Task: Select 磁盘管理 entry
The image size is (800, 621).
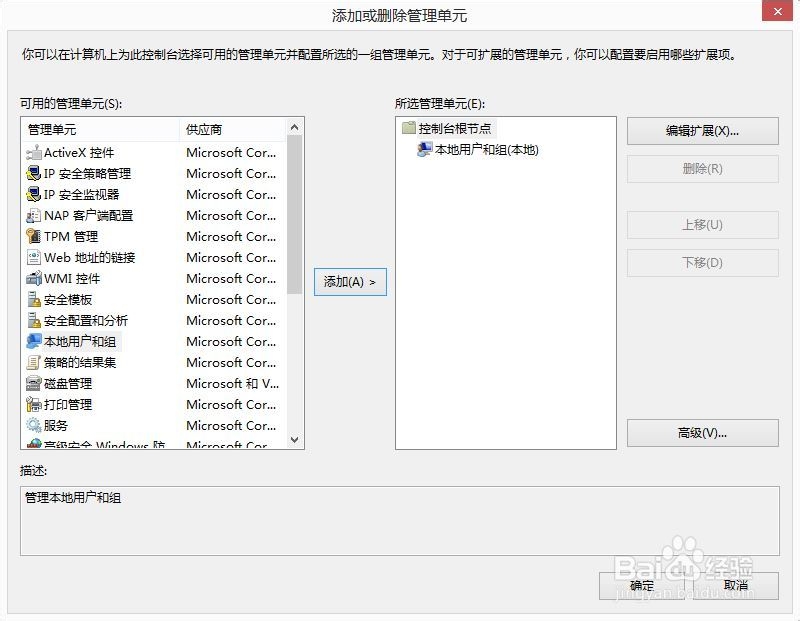Action: click(68, 383)
